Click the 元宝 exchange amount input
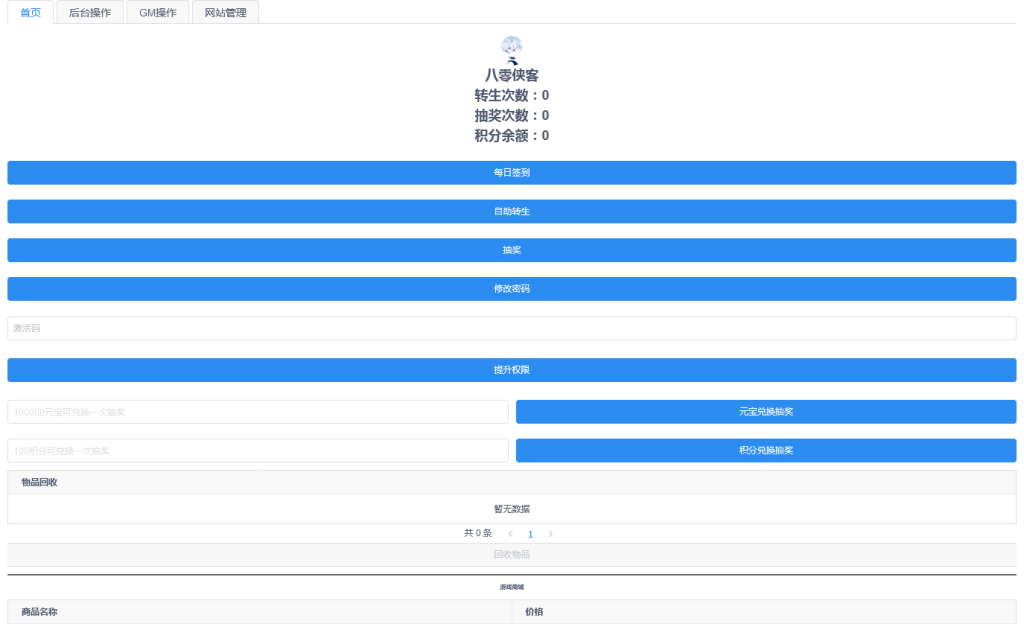1024x624 pixels. 257,411
